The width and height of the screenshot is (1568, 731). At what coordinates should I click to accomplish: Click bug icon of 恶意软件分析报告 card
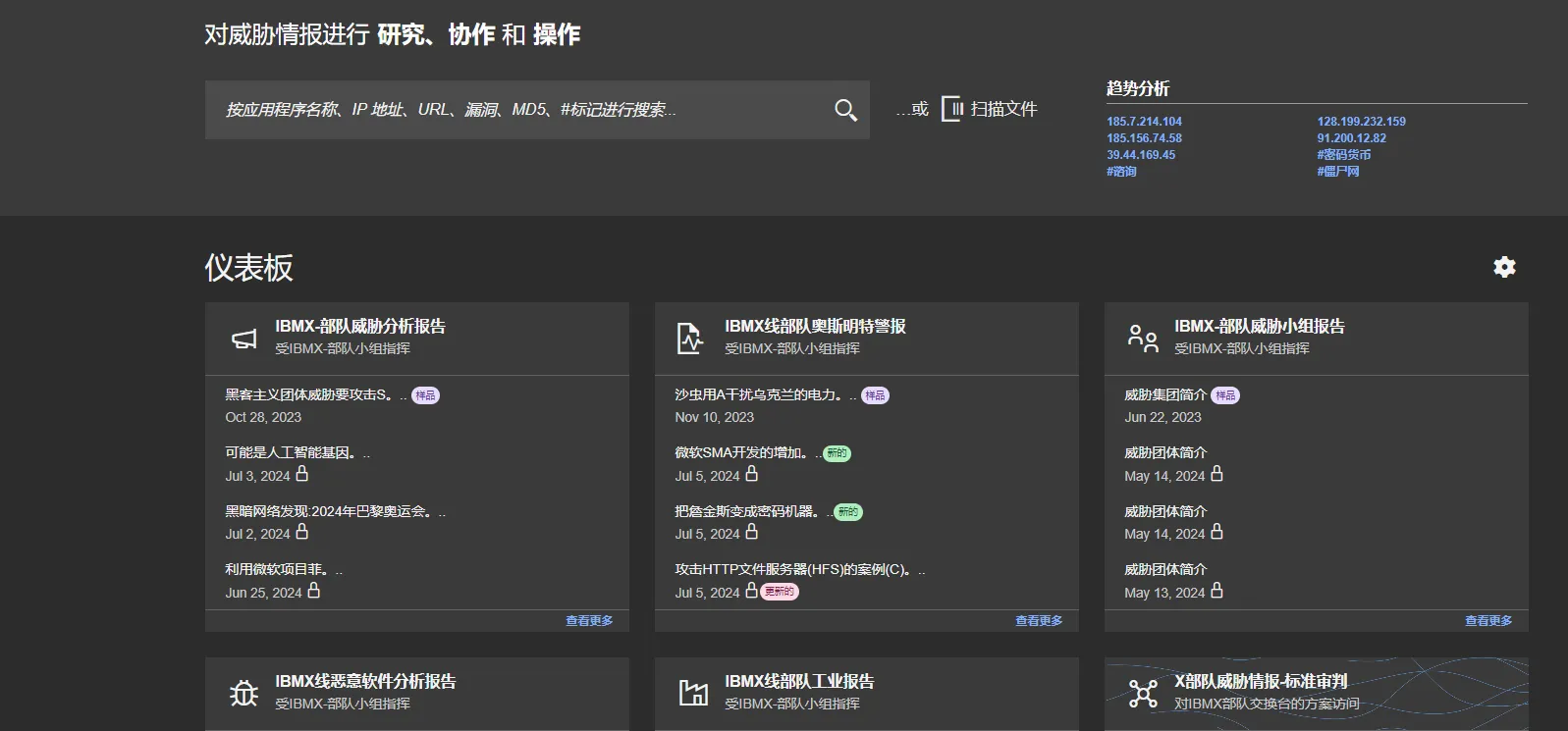tap(243, 693)
